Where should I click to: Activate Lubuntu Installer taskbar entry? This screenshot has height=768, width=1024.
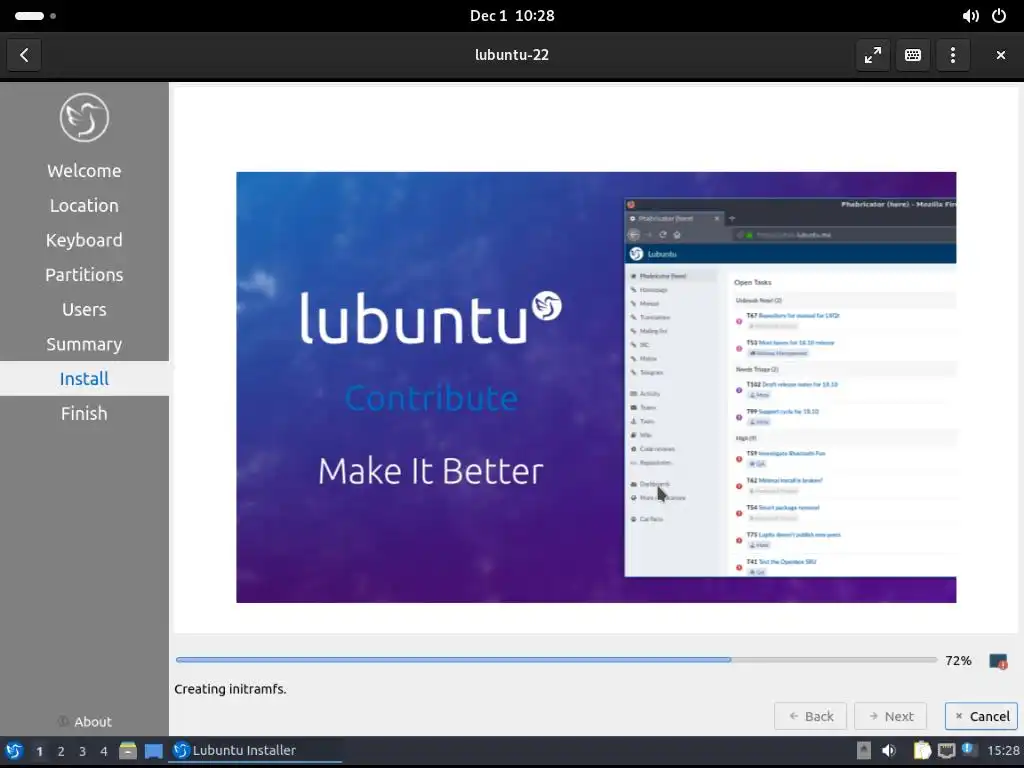pos(256,751)
